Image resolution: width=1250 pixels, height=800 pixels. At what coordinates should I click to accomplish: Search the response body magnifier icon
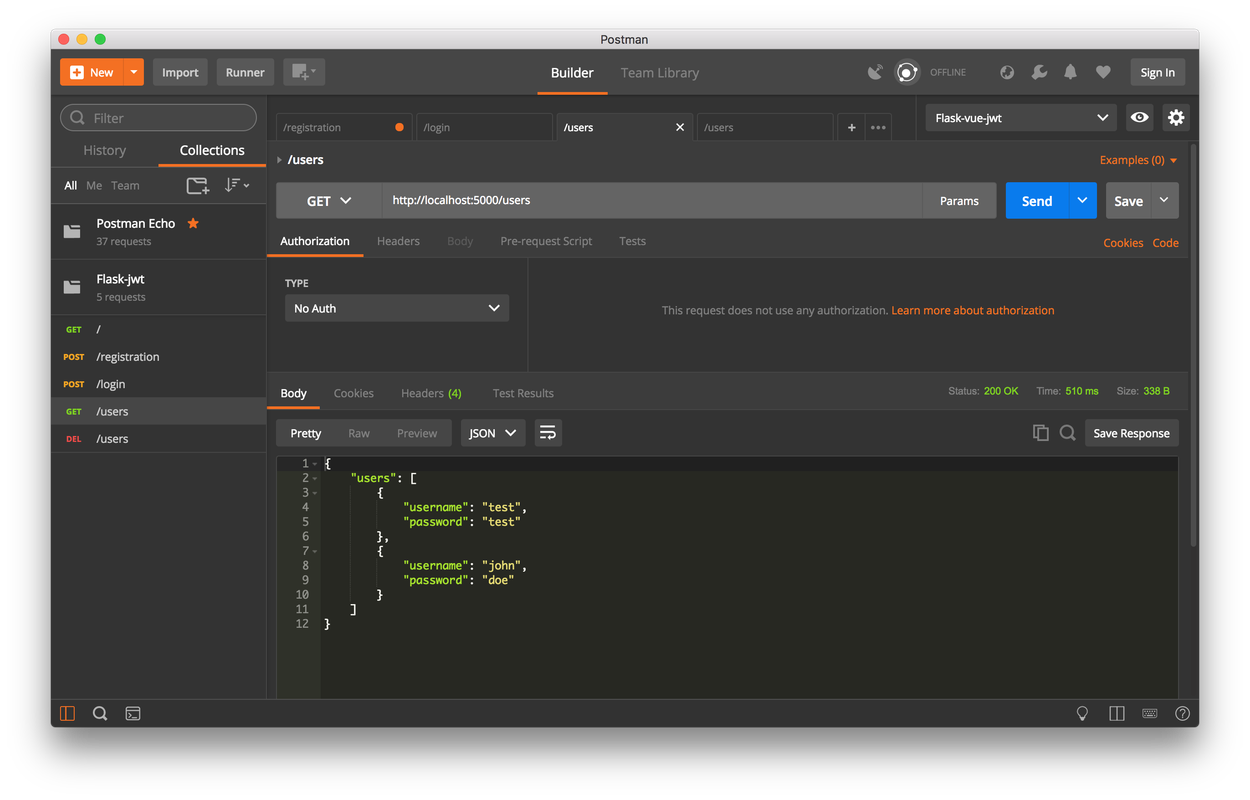point(1067,433)
